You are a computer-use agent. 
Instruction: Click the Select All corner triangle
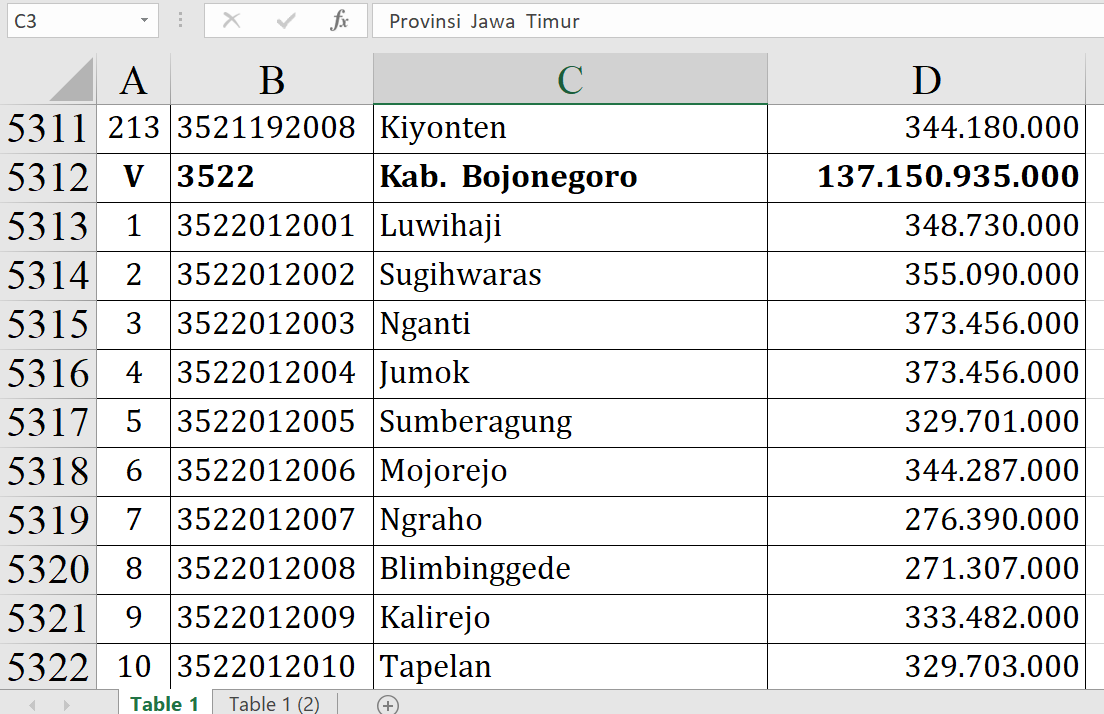point(72,80)
